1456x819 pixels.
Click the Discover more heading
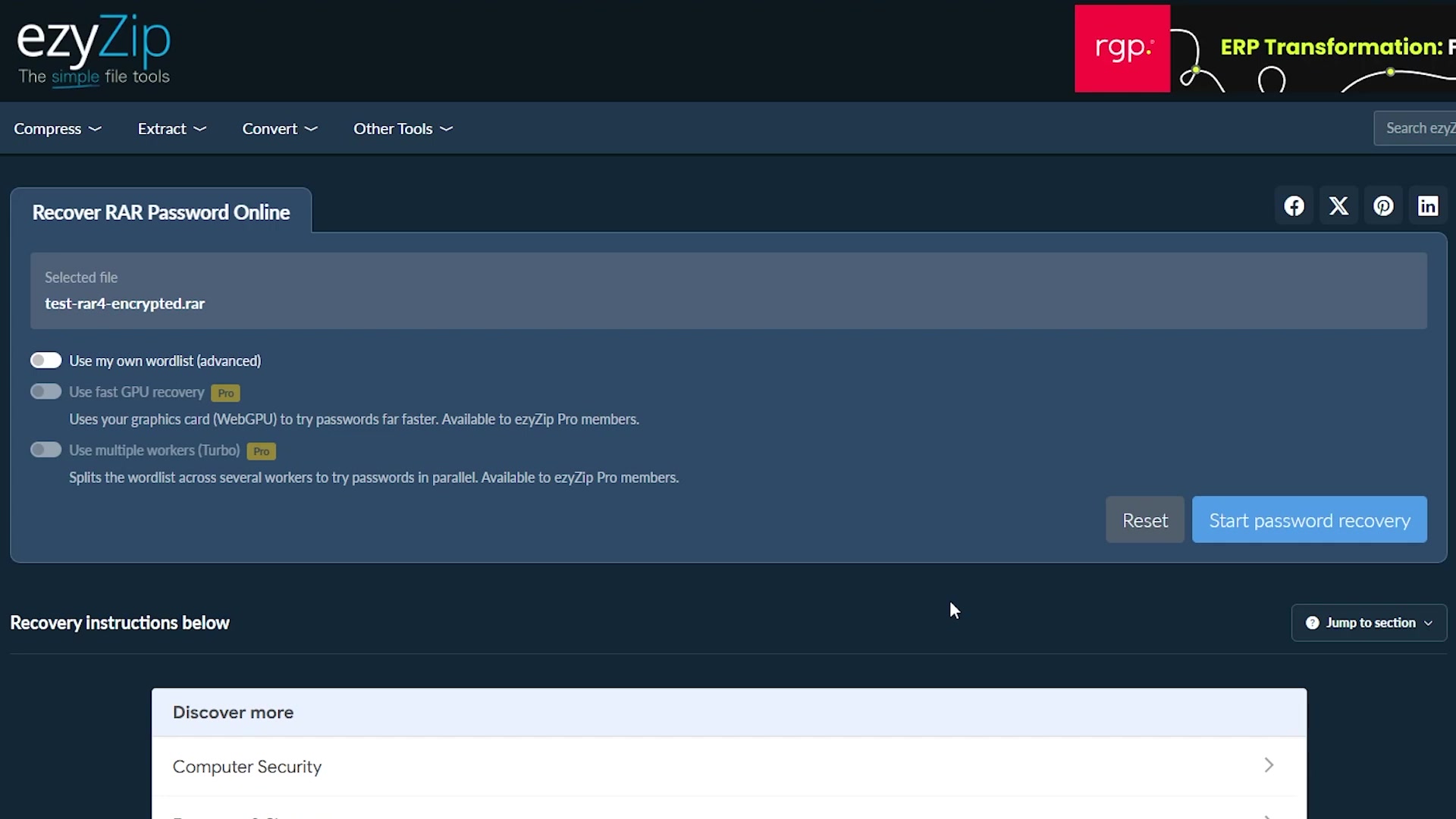(x=233, y=712)
